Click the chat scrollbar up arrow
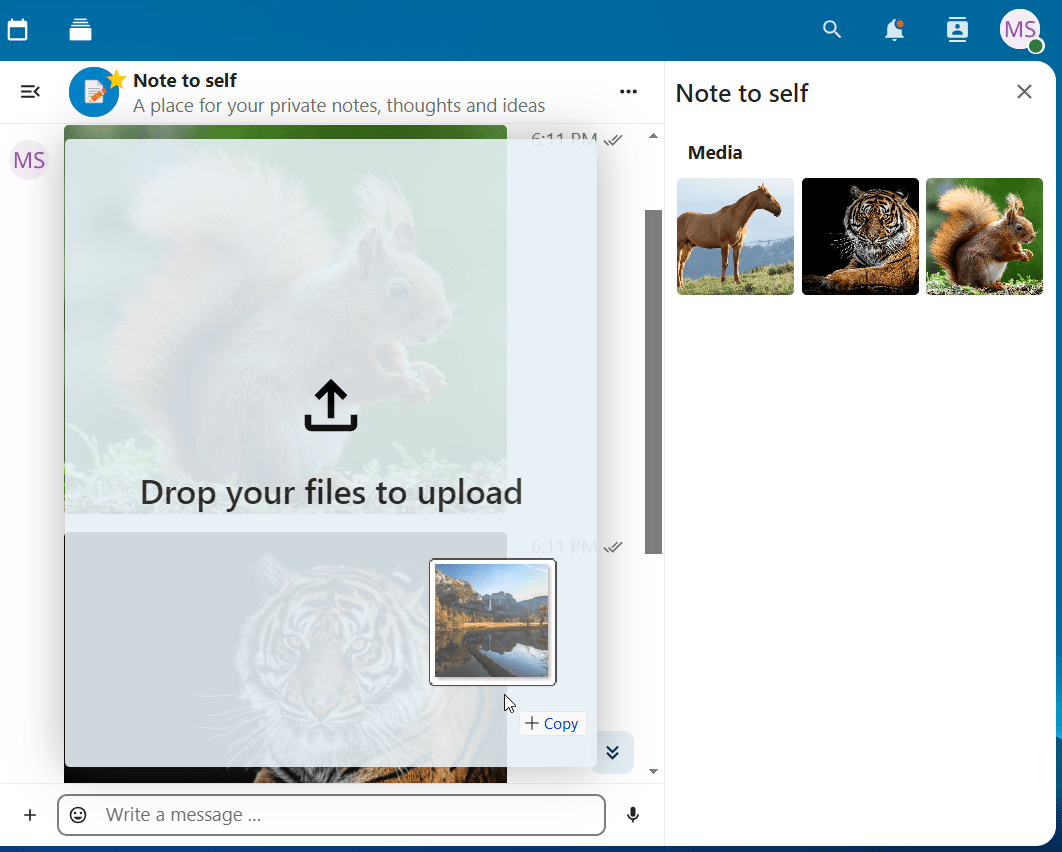This screenshot has height=852, width=1062. click(x=654, y=136)
